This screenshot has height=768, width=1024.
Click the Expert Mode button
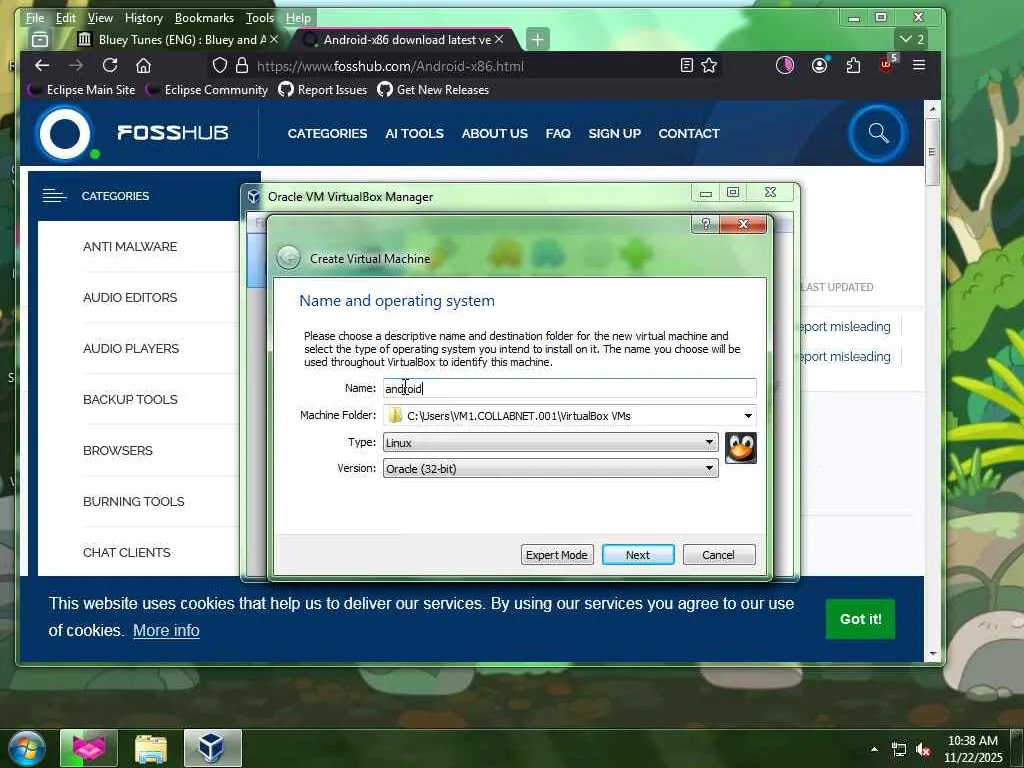556,554
